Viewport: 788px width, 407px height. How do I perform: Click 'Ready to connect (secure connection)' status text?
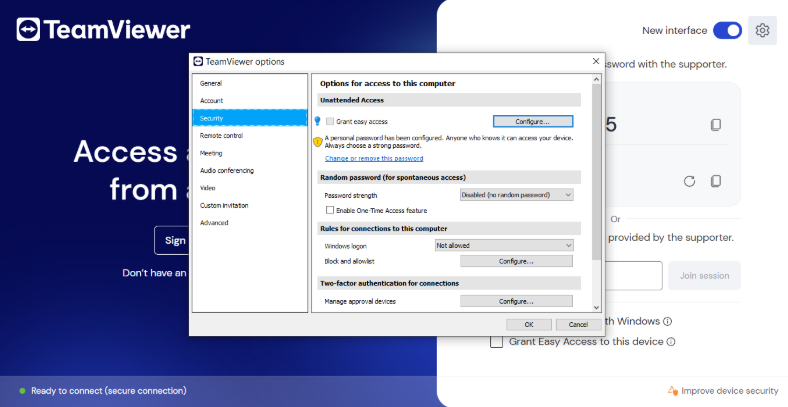point(109,391)
